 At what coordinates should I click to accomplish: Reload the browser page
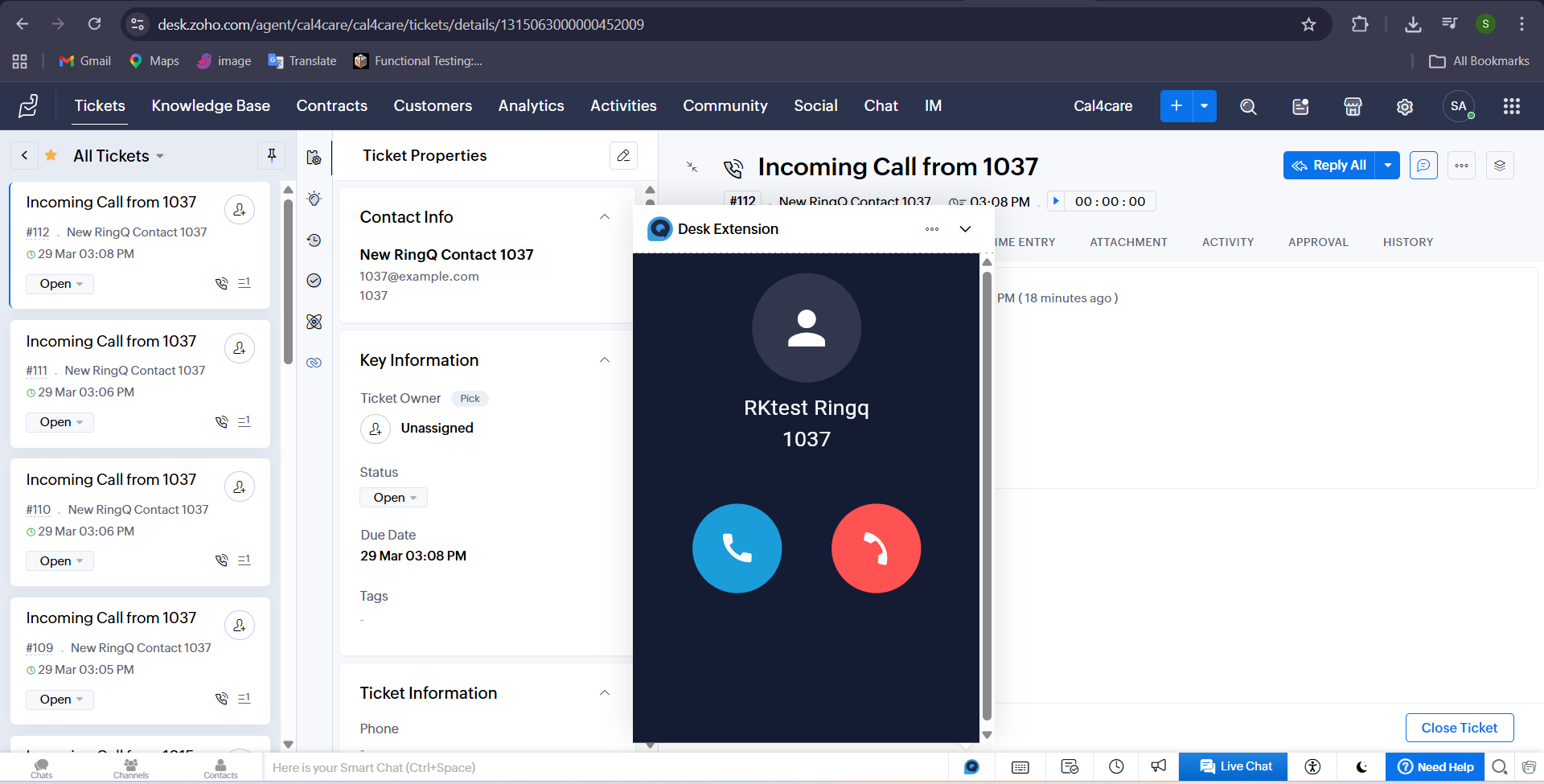tap(95, 24)
